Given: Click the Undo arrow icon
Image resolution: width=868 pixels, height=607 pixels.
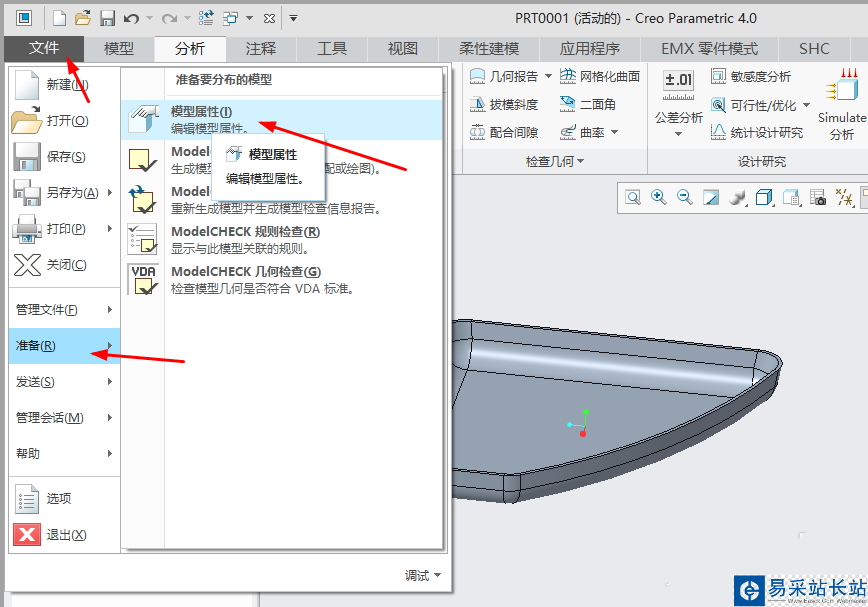Looking at the screenshot, I should [x=131, y=19].
